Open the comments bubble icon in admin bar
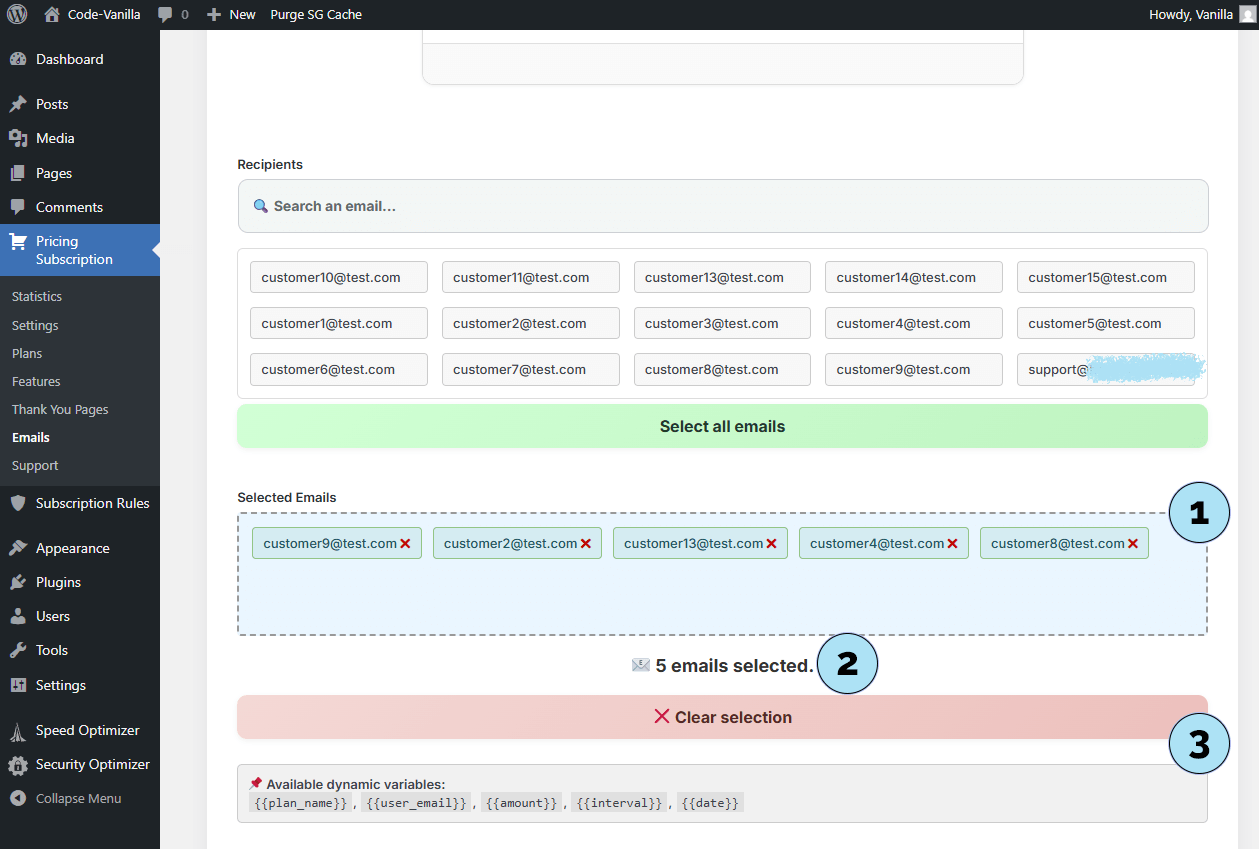 point(166,15)
